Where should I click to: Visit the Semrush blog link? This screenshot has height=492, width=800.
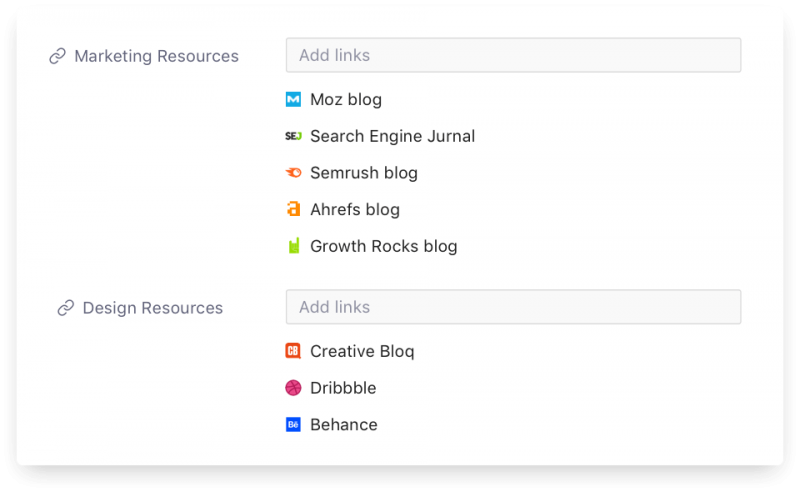pyautogui.click(x=364, y=173)
